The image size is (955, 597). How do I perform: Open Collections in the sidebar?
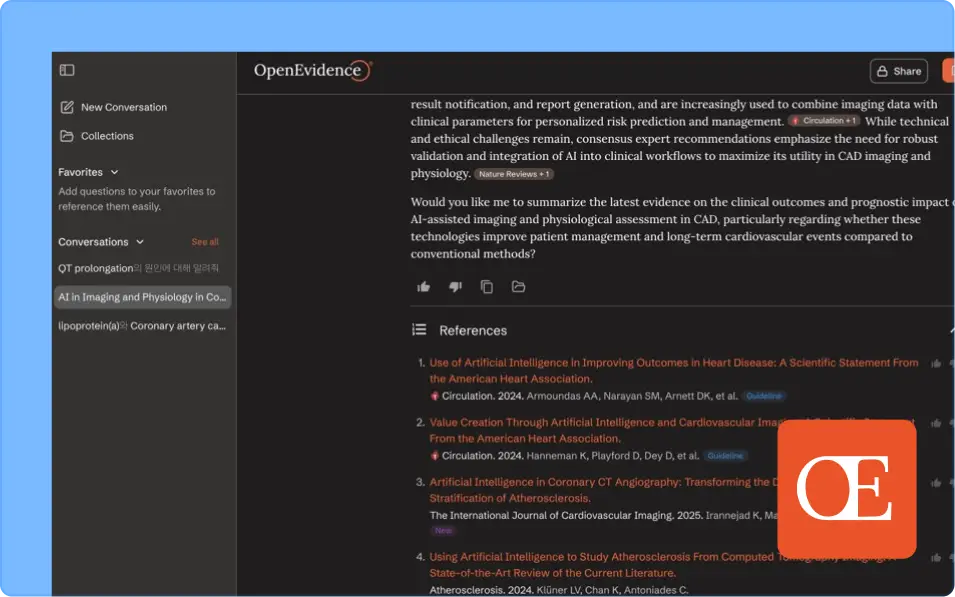point(97,136)
